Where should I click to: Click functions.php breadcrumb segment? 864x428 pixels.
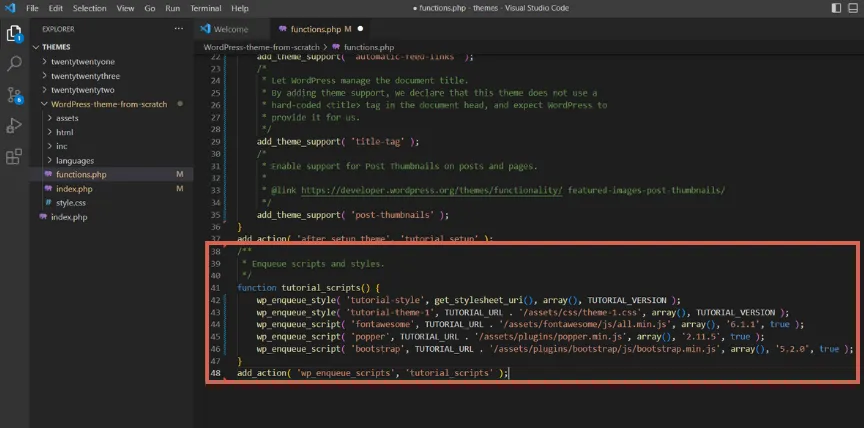pos(369,47)
